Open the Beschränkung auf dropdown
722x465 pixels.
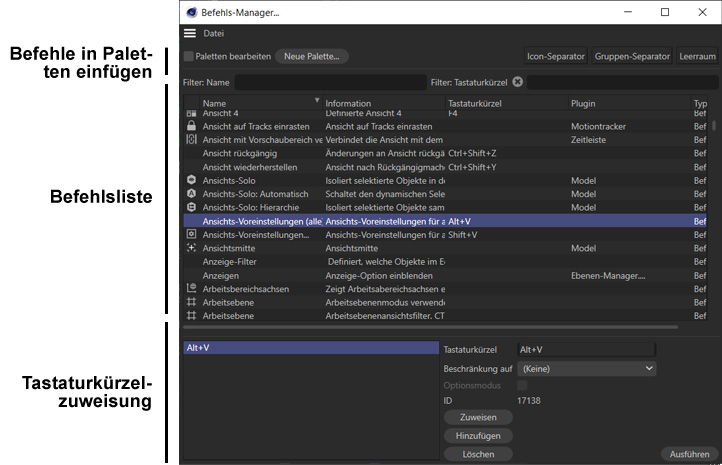click(x=586, y=369)
